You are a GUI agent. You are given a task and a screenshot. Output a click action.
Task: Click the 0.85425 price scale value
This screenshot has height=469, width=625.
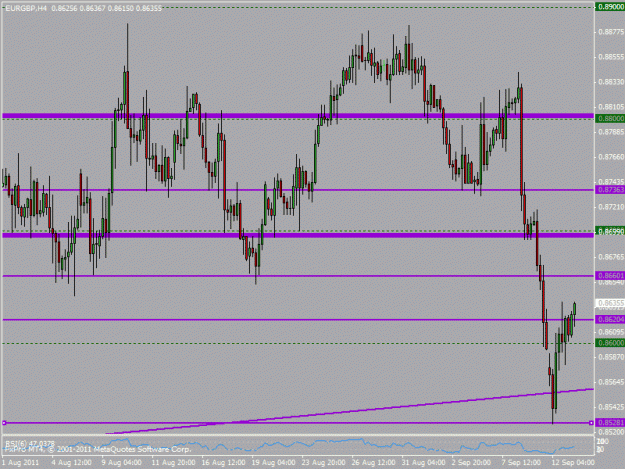[611, 407]
